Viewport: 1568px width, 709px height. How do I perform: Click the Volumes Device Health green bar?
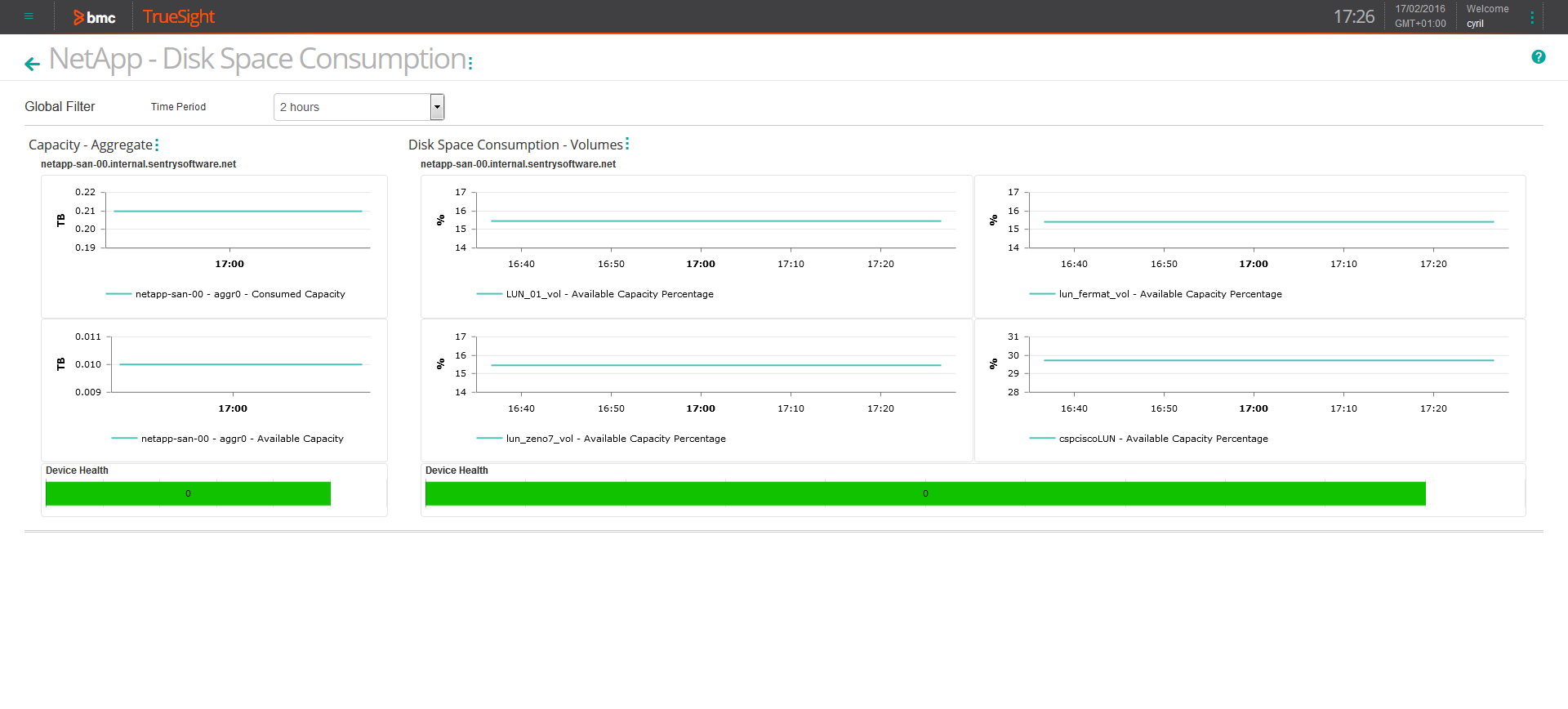(925, 493)
